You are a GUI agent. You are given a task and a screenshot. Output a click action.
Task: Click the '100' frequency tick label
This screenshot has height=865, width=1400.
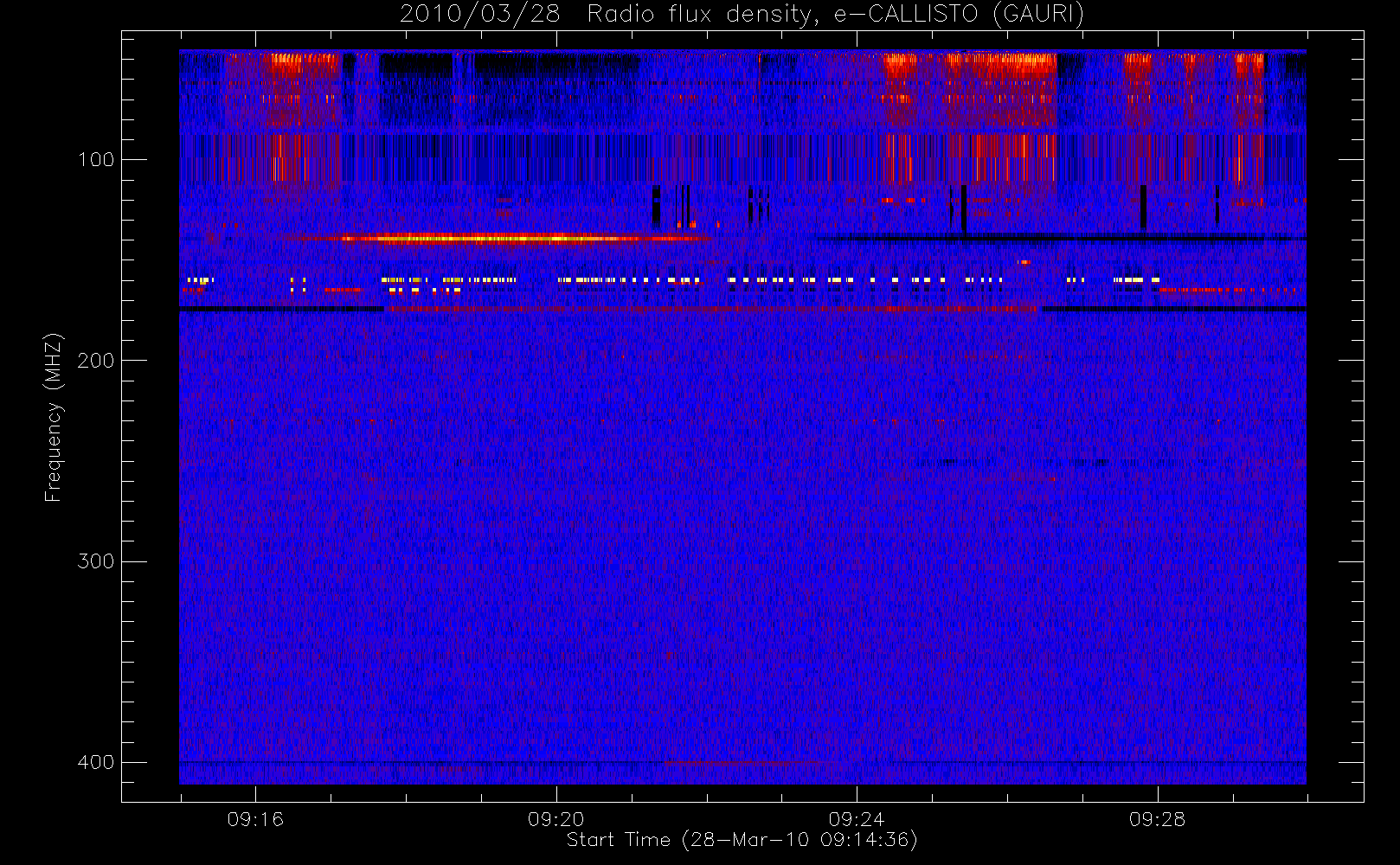pyautogui.click(x=95, y=159)
